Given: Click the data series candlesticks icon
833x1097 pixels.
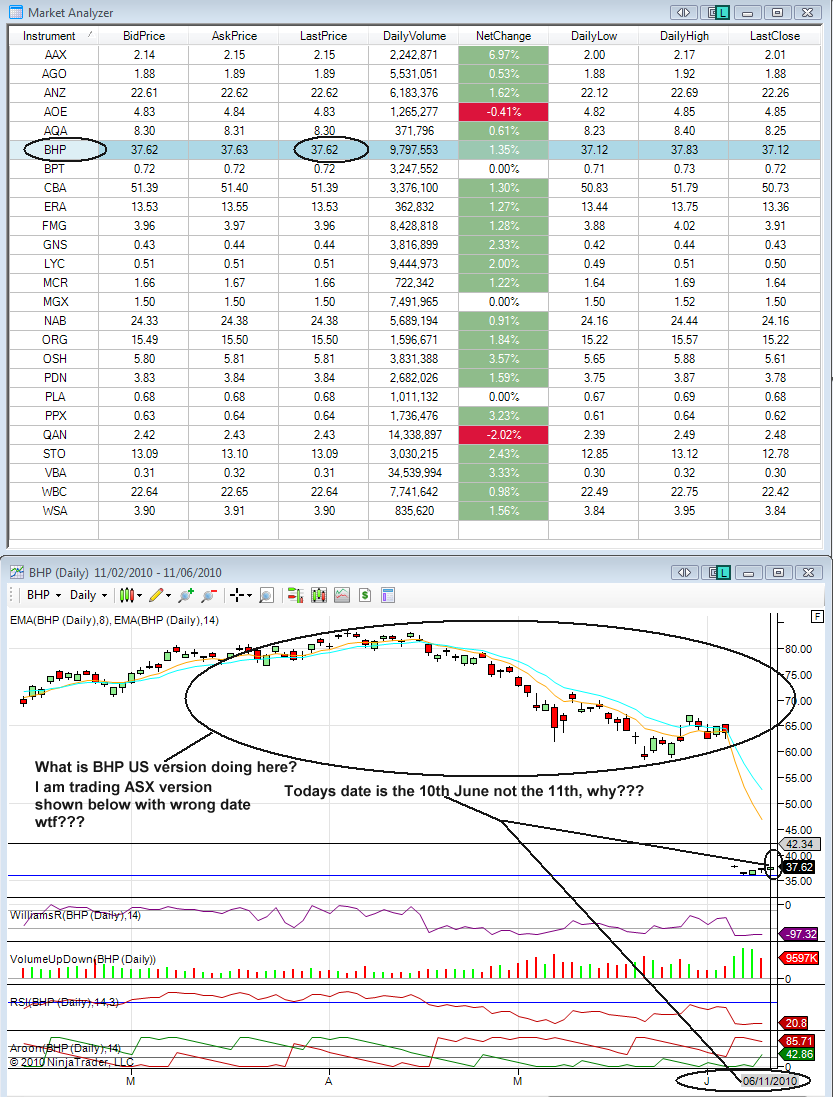Looking at the screenshot, I should tap(319, 595).
